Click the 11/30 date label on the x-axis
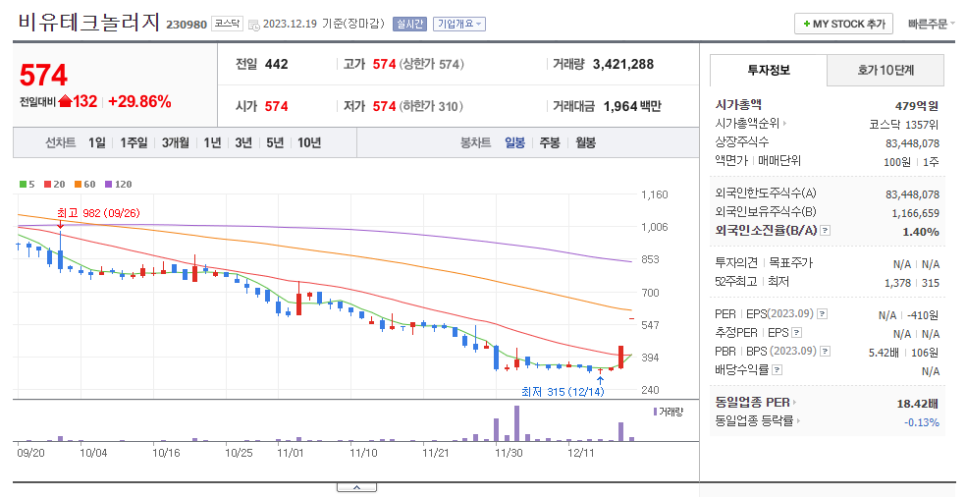Viewport: 966px width, 497px height. pos(508,453)
